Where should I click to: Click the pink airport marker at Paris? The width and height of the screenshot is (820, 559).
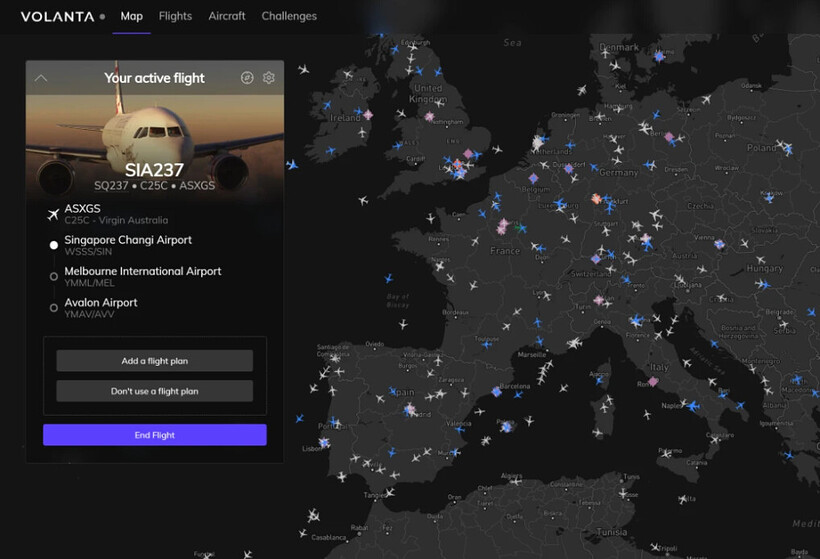point(503,226)
